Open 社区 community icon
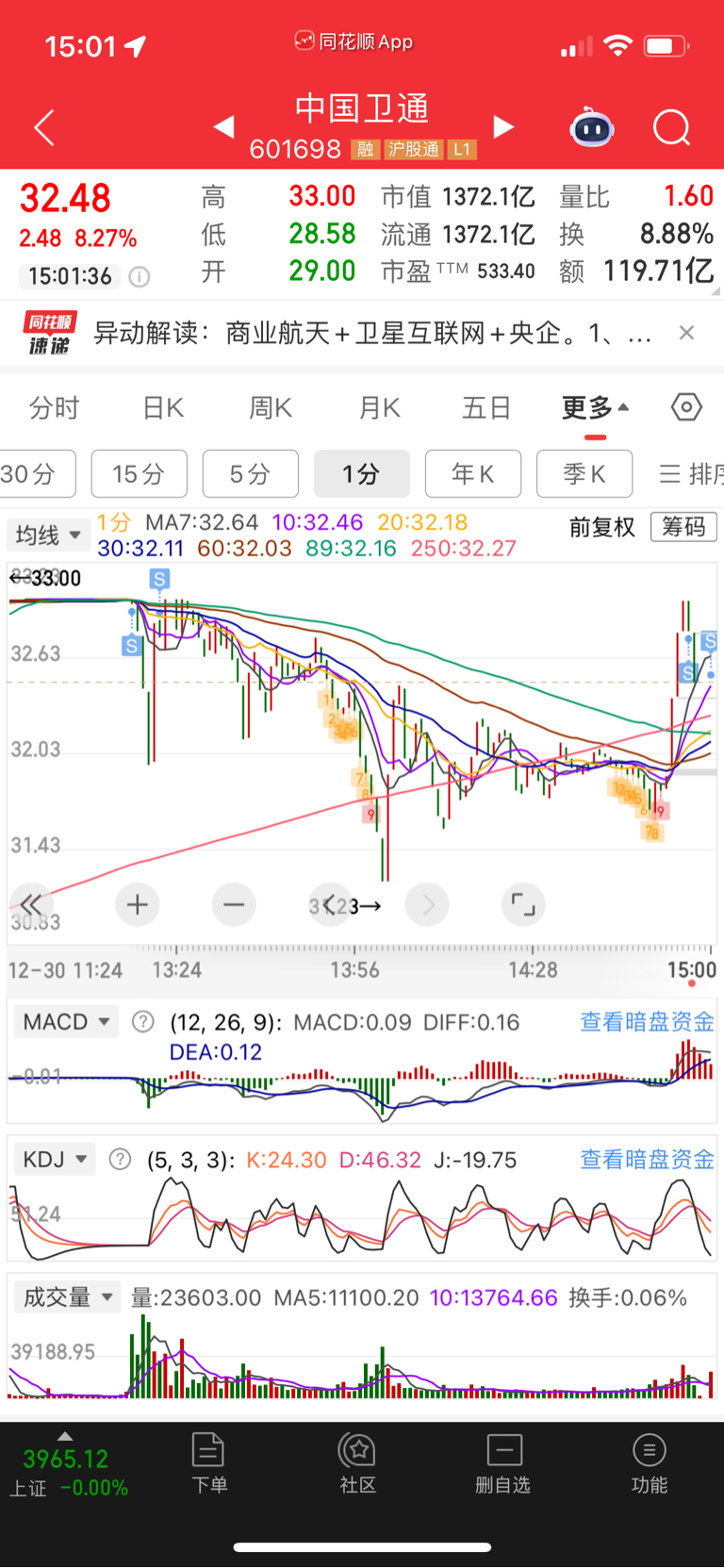 pos(357,1463)
